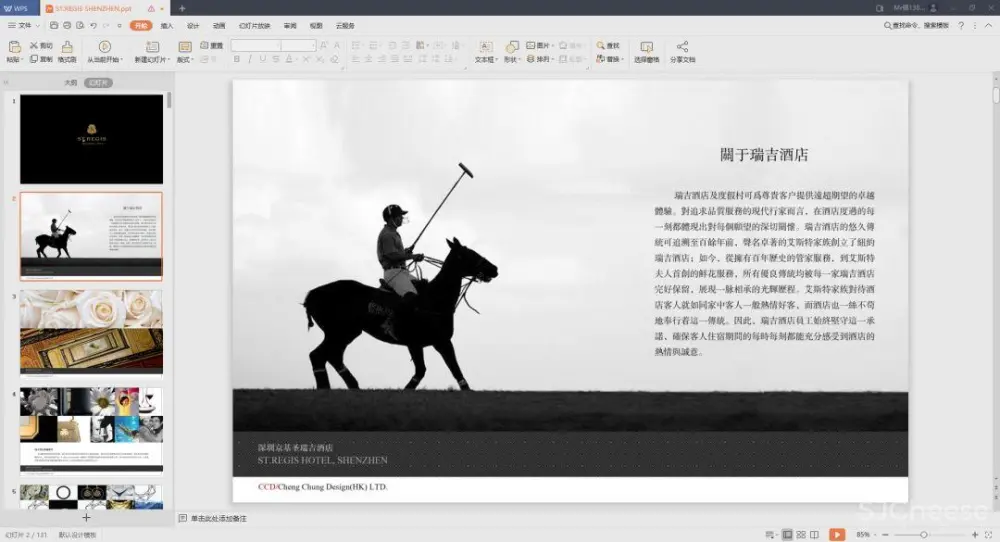Image resolution: width=1000 pixels, height=542 pixels.
Task: Open the Shapes (形状) icon
Action: click(511, 47)
